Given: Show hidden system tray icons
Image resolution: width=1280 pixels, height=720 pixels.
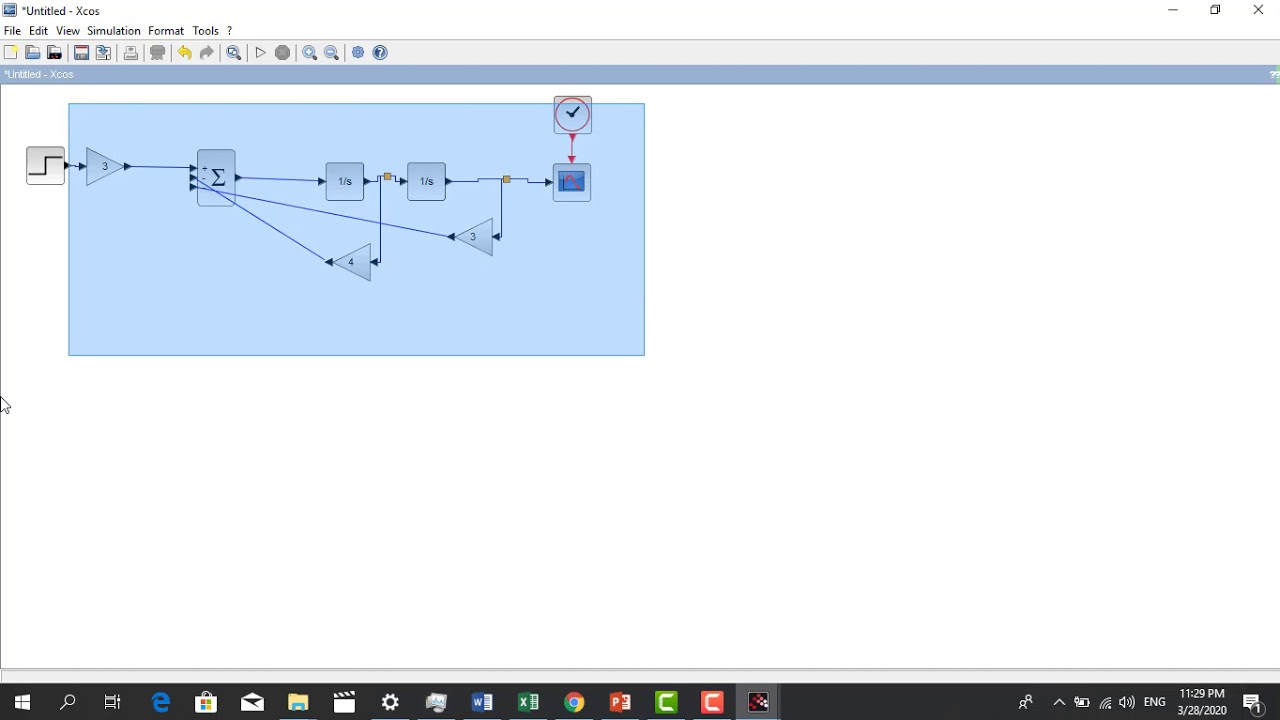Looking at the screenshot, I should 1059,703.
